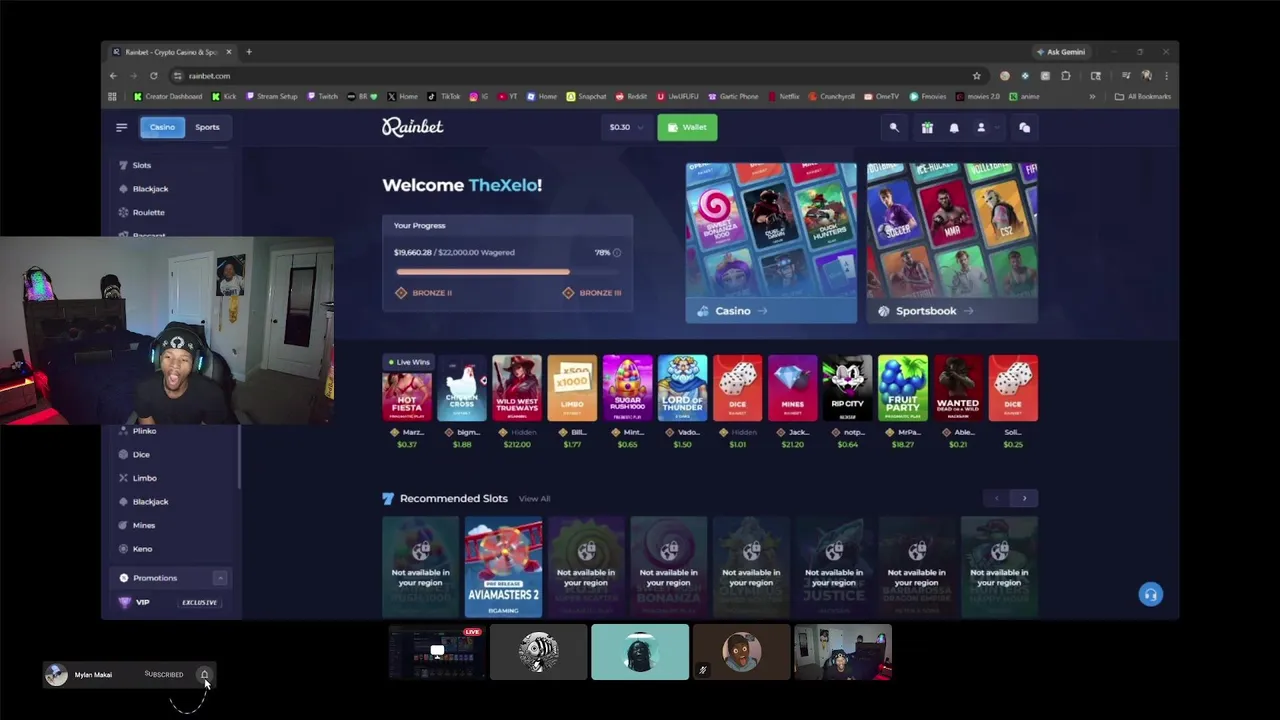Click View All next to Recommended Slots
Image resolution: width=1280 pixels, height=720 pixels.
pos(534,499)
